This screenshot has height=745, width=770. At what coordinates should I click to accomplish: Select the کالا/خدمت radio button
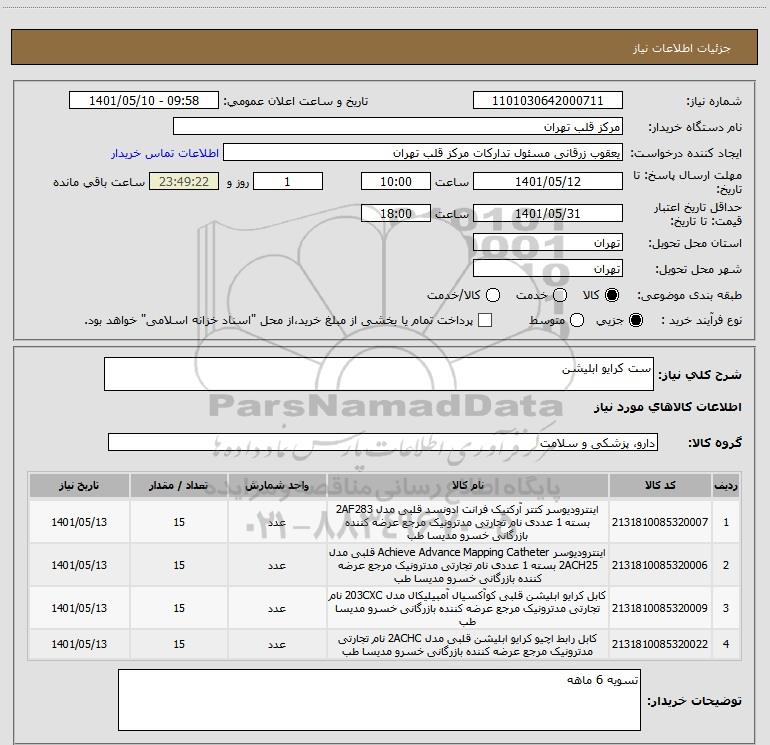493,295
